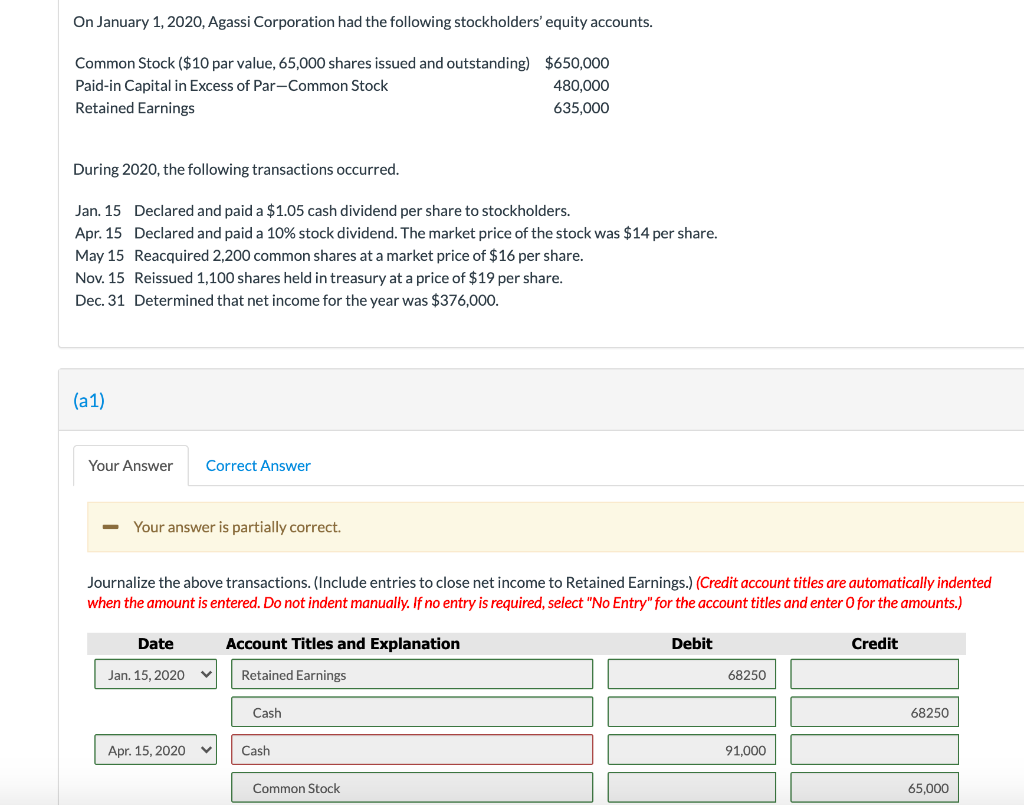This screenshot has width=1024, height=805.
Task: Click the empty debit field in Jan. 15 Cash row
Action: point(692,712)
